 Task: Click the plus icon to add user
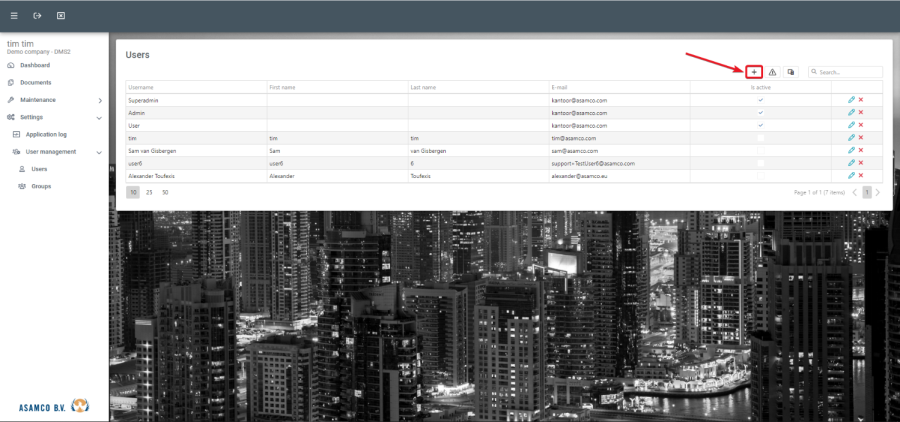tap(754, 72)
